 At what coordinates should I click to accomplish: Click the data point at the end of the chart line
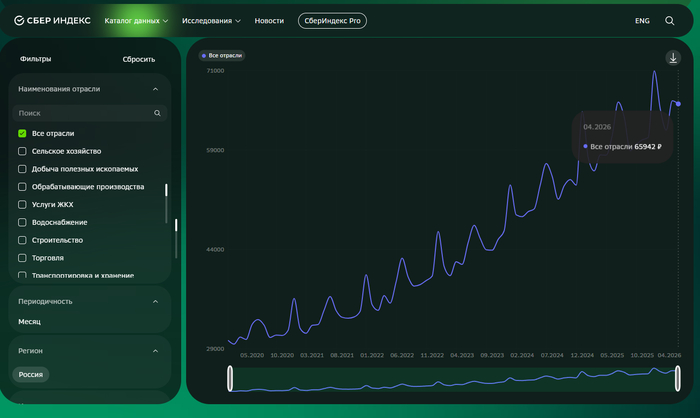(x=678, y=104)
